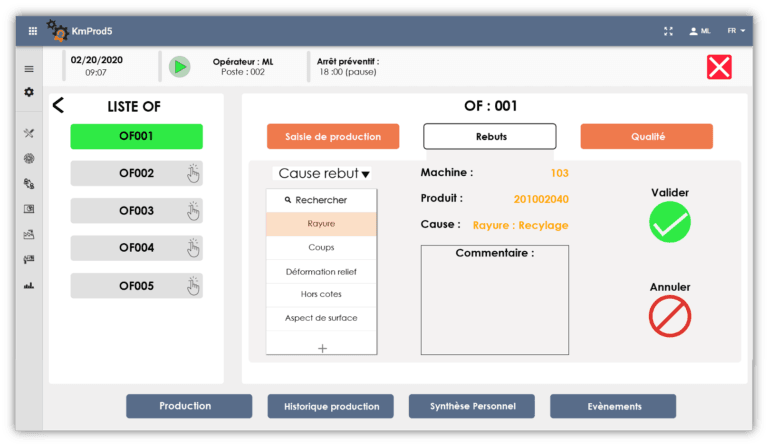Choose Aspect de surface cause option
The image size is (768, 446).
[x=321, y=318]
